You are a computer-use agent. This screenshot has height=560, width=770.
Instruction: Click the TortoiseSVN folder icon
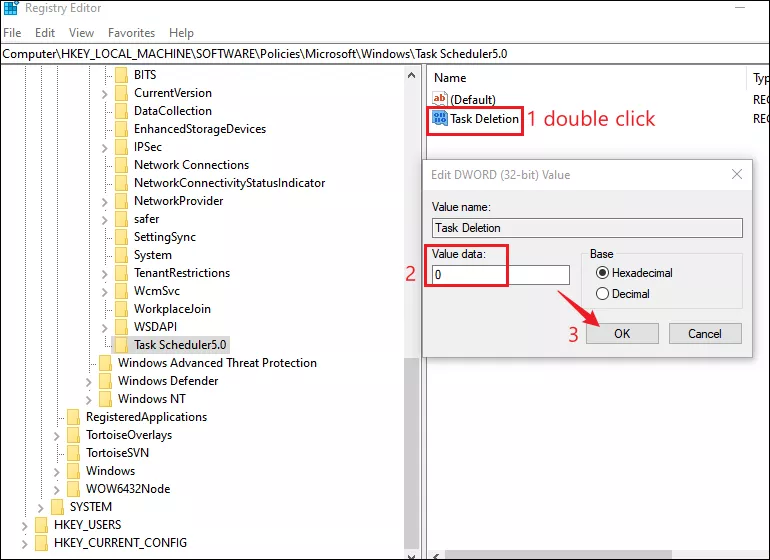tap(73, 453)
